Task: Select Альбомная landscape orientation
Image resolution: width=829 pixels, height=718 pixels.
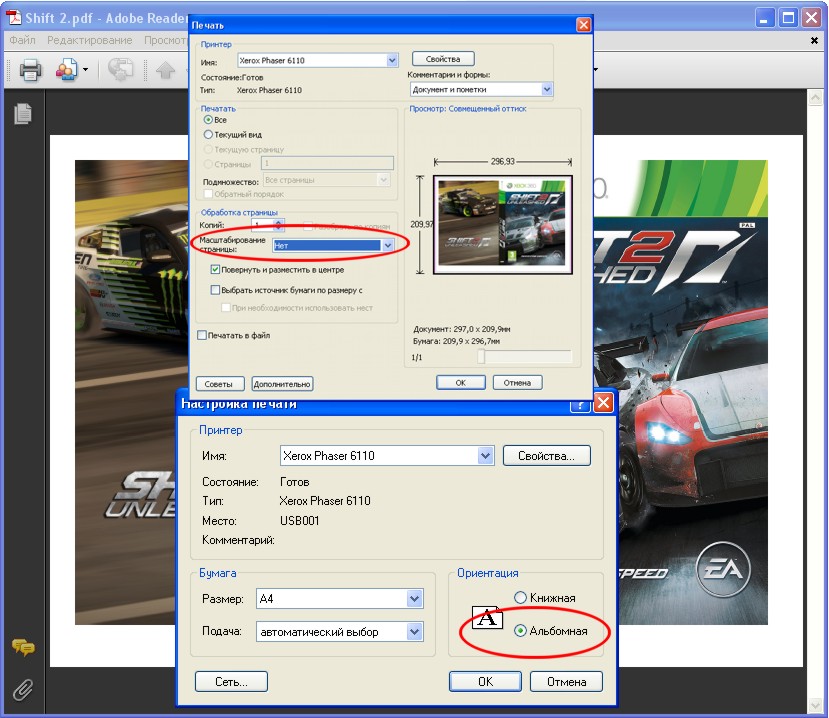Action: (x=520, y=630)
